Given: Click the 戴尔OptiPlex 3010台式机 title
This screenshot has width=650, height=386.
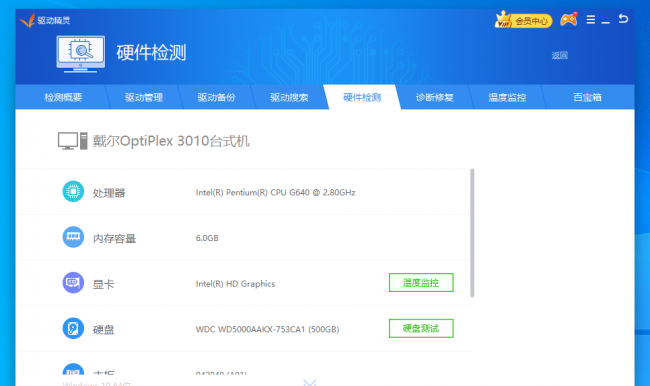Looking at the screenshot, I should tap(171, 141).
